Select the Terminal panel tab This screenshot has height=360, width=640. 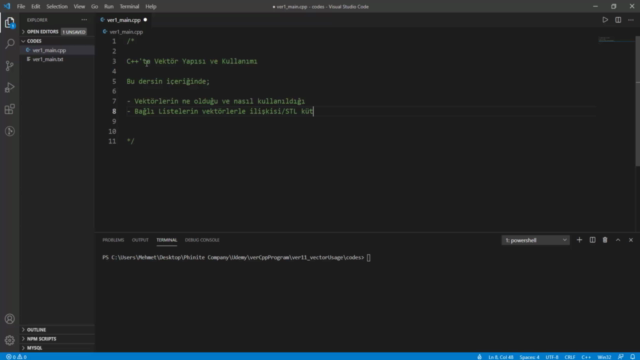pos(167,240)
